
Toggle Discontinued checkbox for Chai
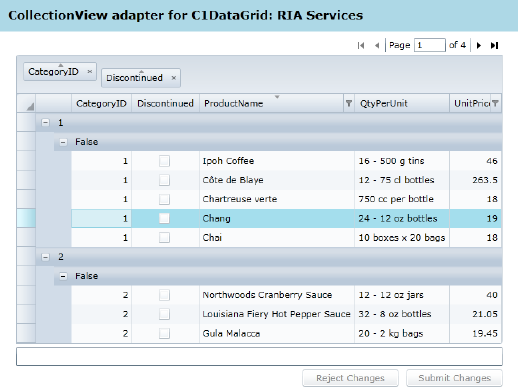click(164, 238)
